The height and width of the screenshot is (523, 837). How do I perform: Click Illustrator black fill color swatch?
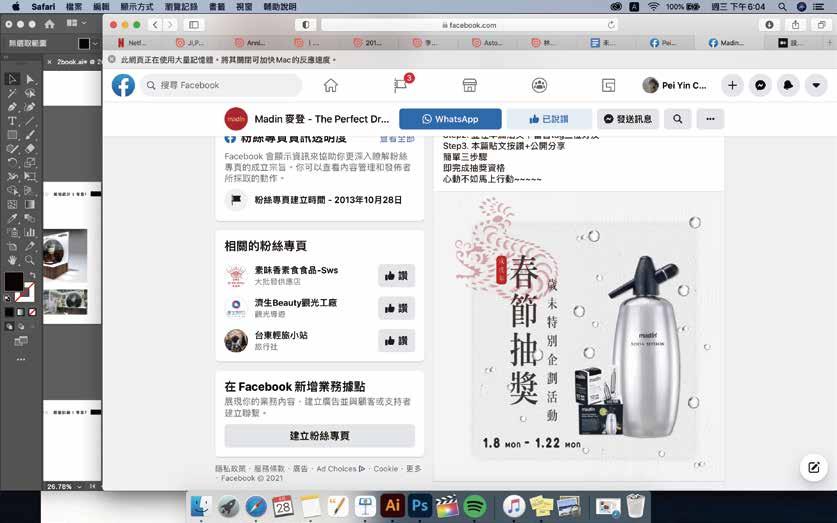point(13,281)
